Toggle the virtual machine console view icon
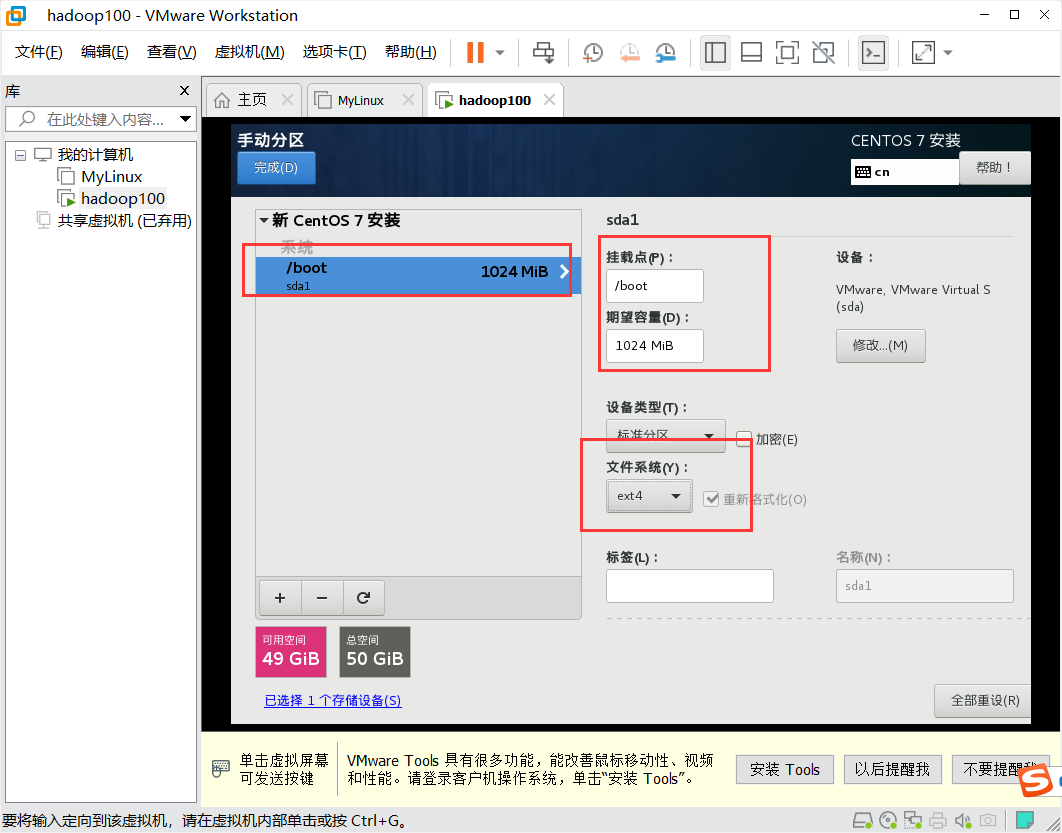Viewport: 1062px width, 833px height. pos(873,53)
